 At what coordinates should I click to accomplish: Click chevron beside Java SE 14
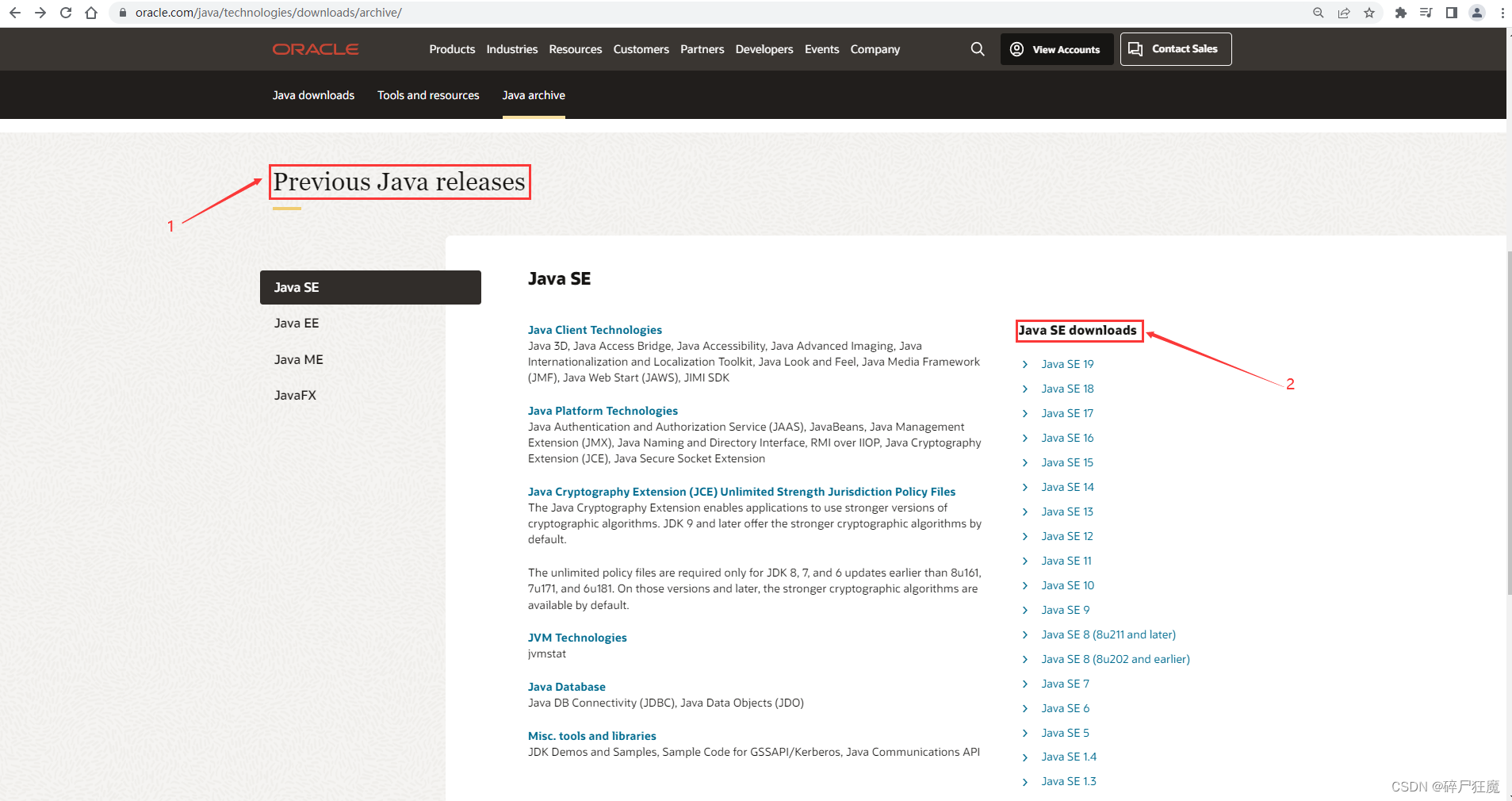pos(1024,487)
